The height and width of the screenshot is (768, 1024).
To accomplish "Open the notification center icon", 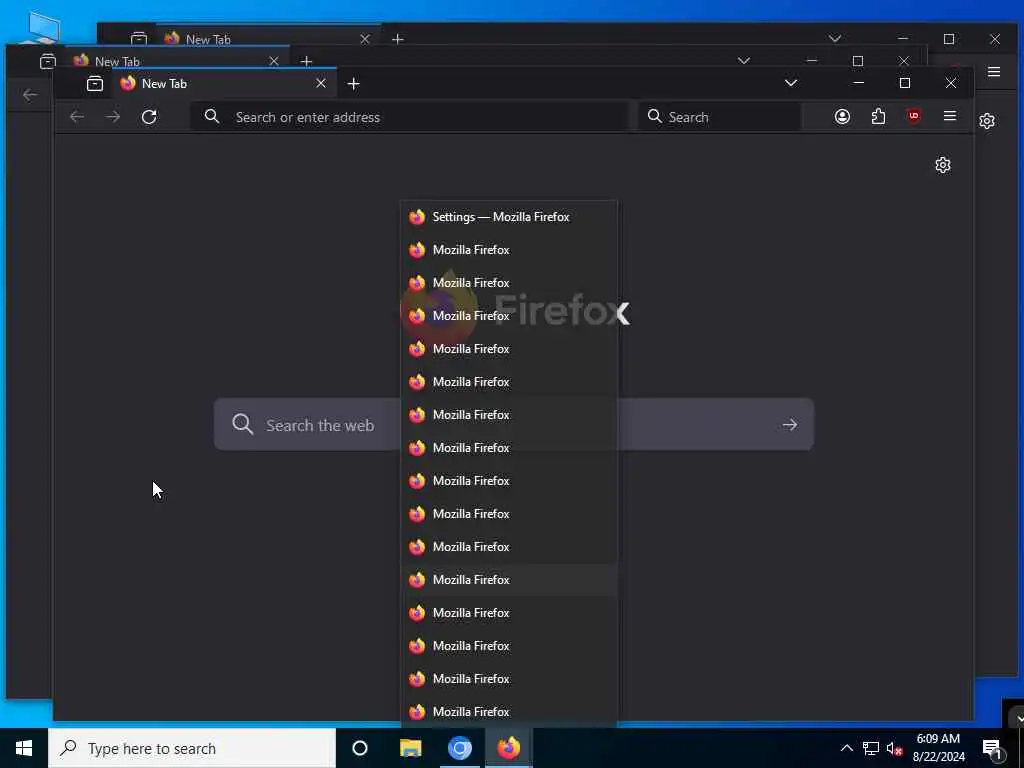I will point(992,749).
